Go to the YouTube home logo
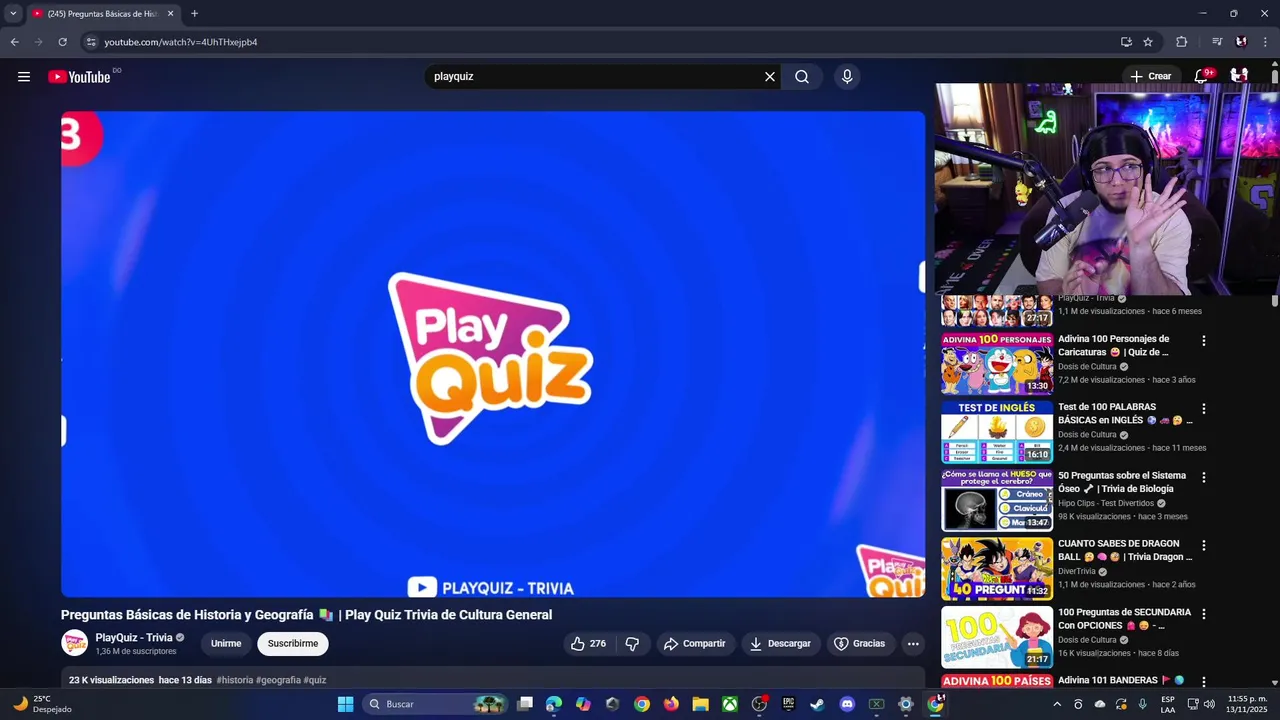The height and width of the screenshot is (720, 1280). coord(79,77)
